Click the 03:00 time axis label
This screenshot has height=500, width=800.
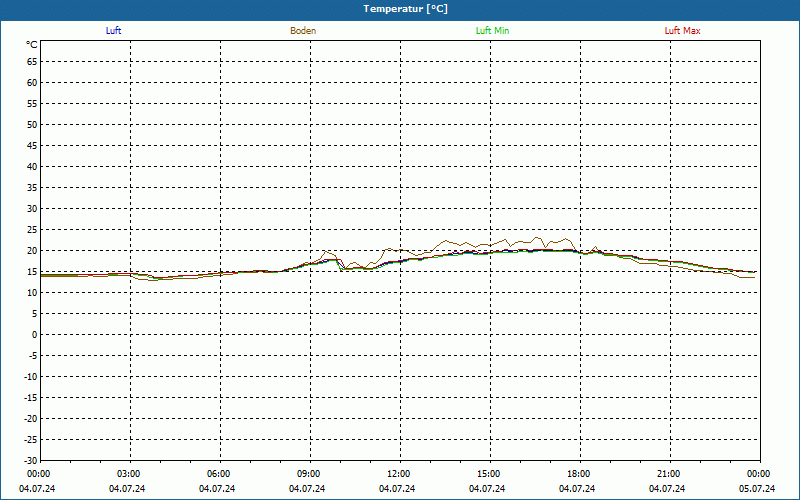(x=128, y=474)
